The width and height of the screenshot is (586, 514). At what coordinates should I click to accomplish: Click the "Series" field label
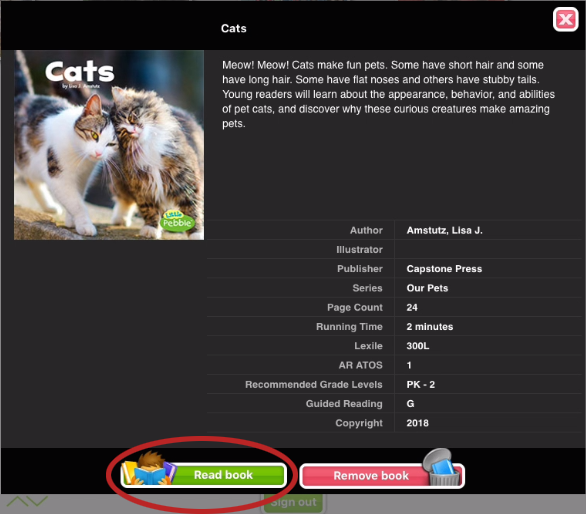367,288
